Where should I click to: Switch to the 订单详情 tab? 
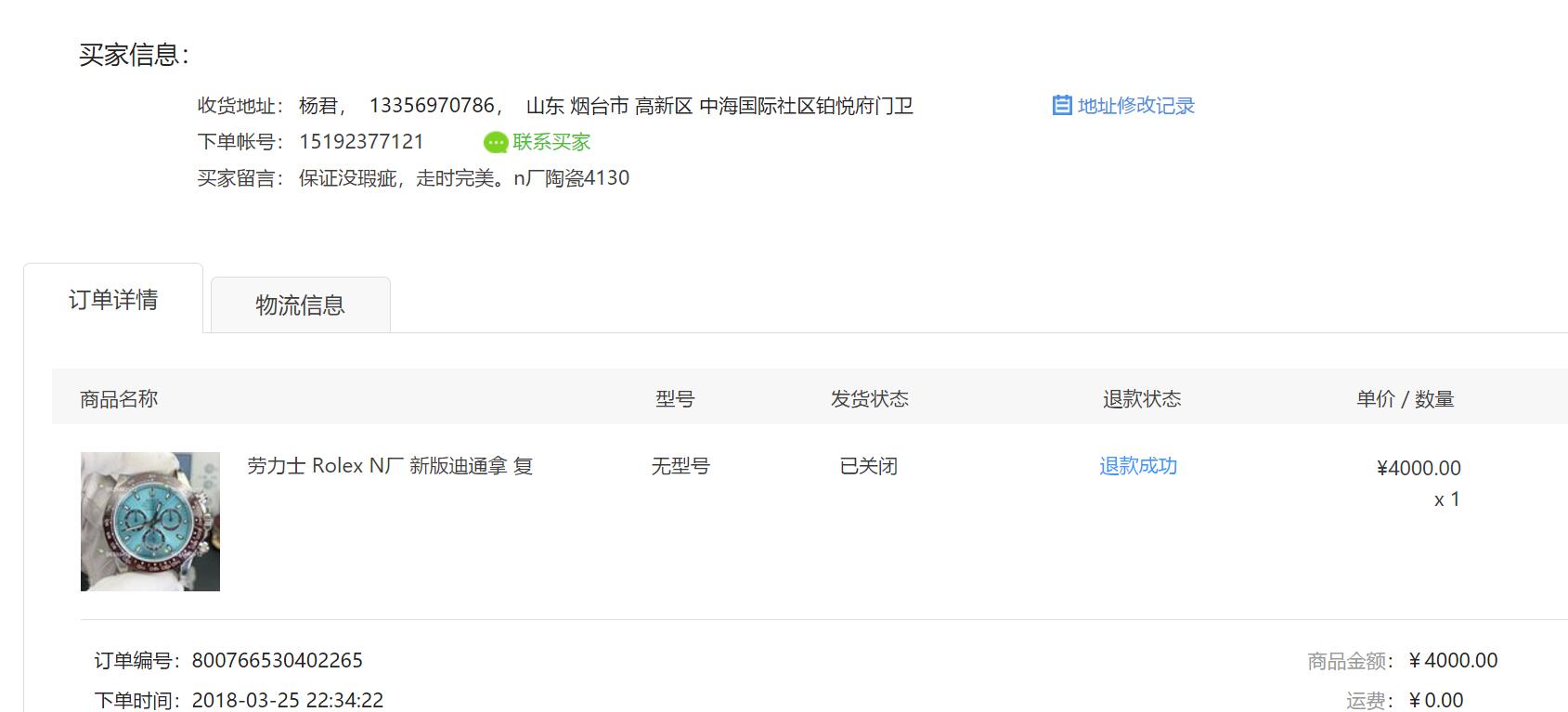(x=113, y=299)
